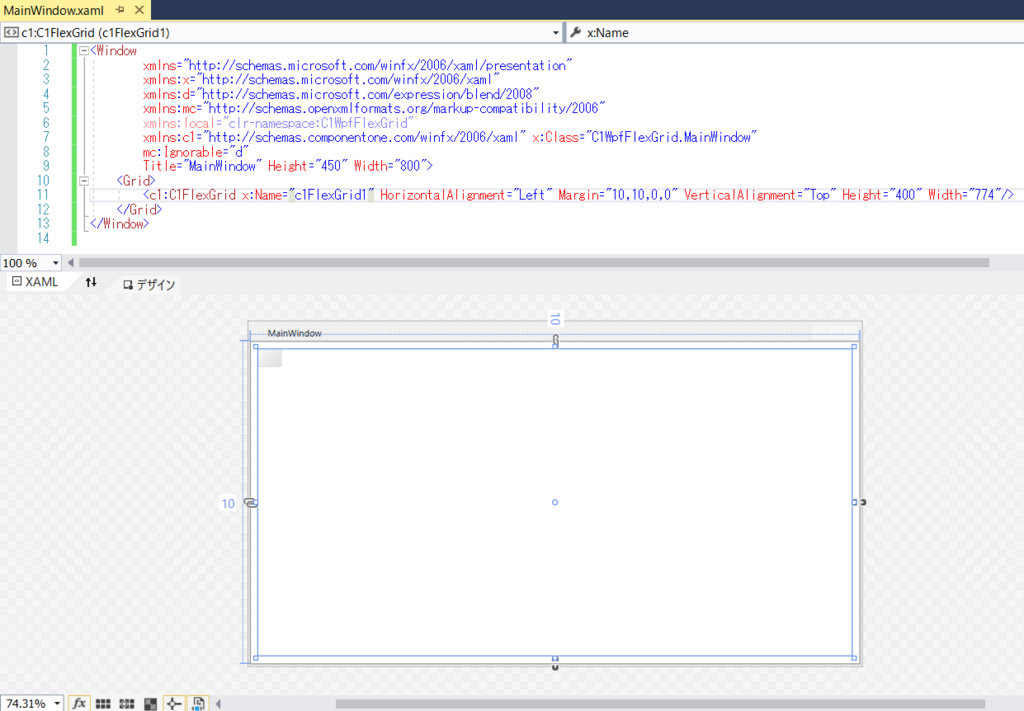Open the c1:C1FlexGrid element dropdown
The image size is (1024, 711).
(556, 33)
